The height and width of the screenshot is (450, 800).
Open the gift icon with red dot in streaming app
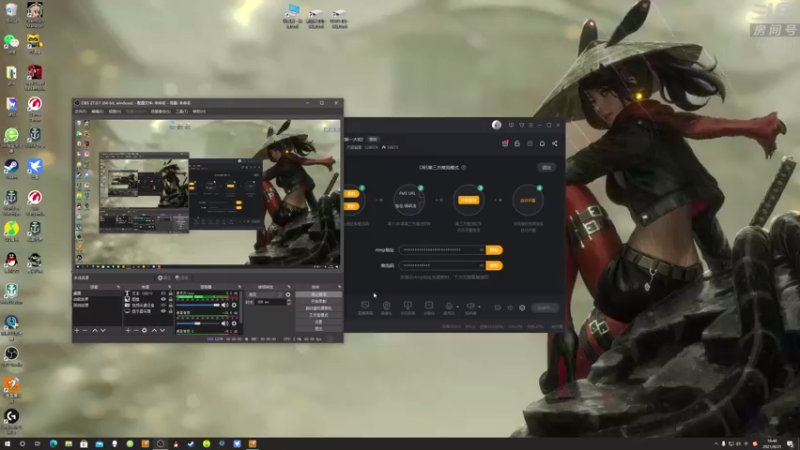click(505, 143)
